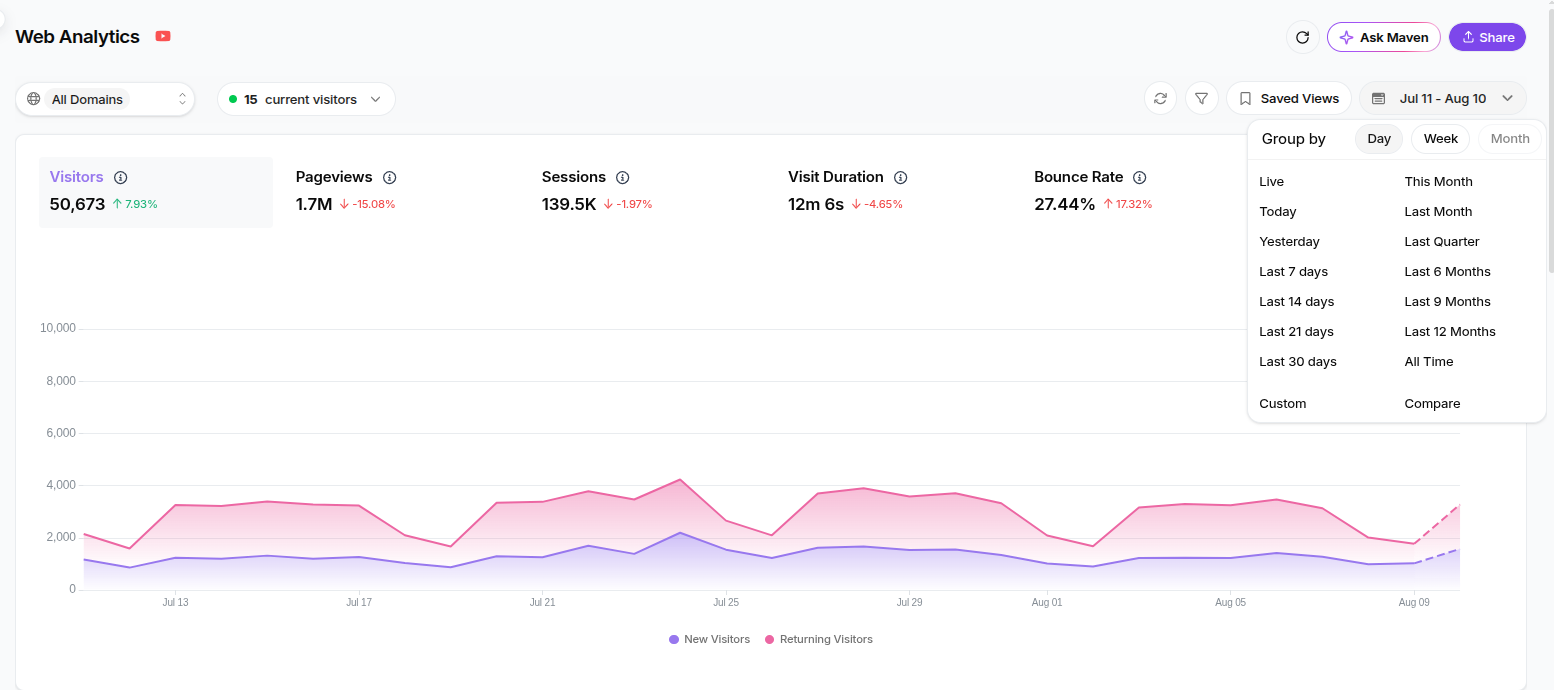Collapse the Jul 11 - Aug 10 date picker

[1442, 98]
